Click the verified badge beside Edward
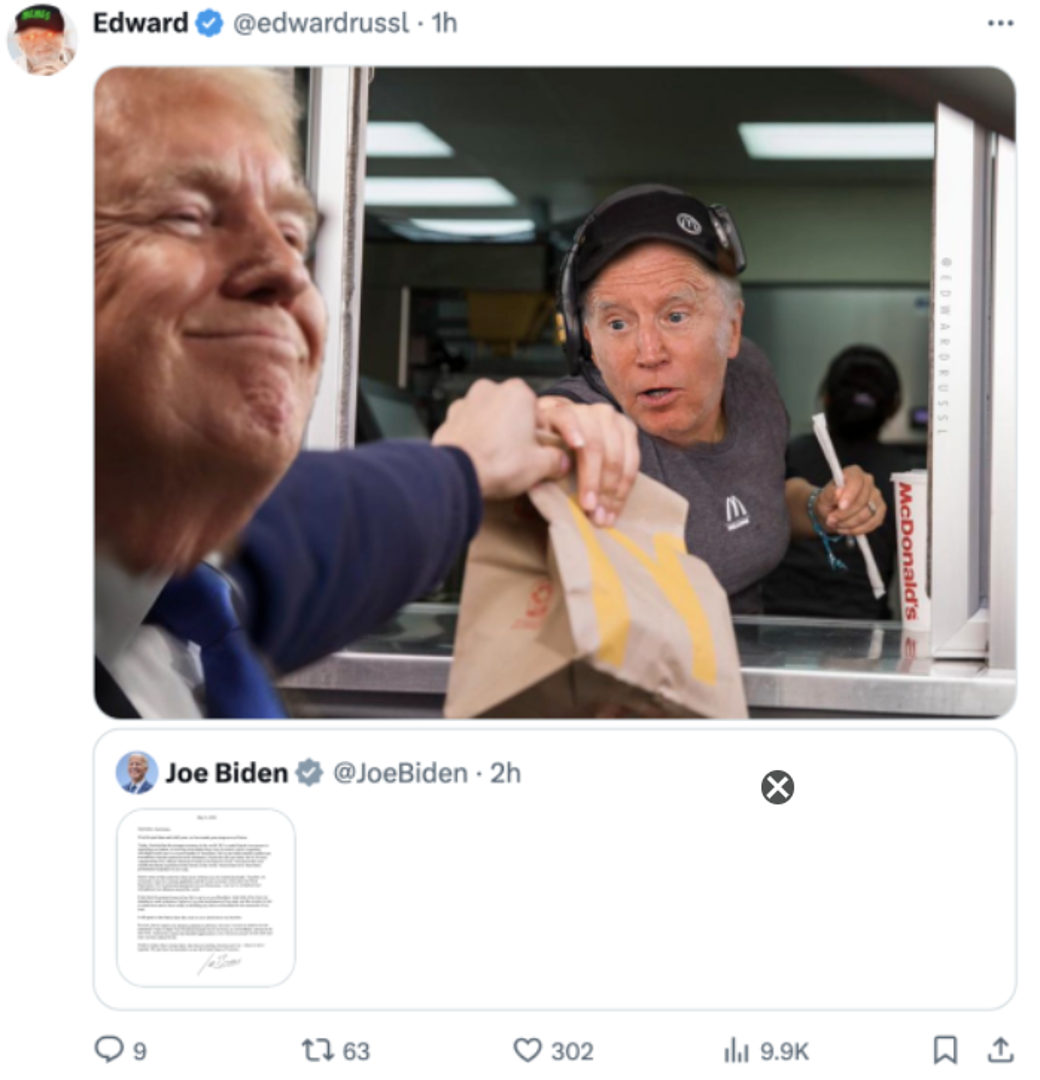 pos(209,24)
